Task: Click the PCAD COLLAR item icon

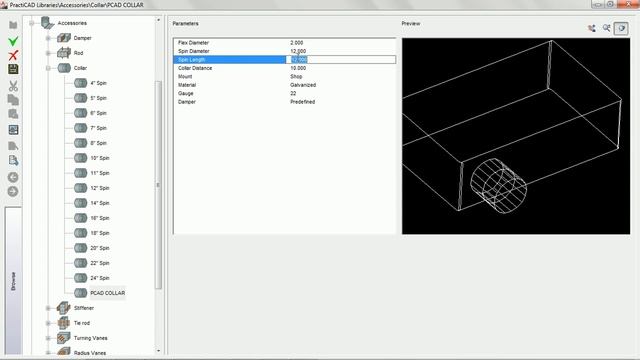Action: coord(80,293)
